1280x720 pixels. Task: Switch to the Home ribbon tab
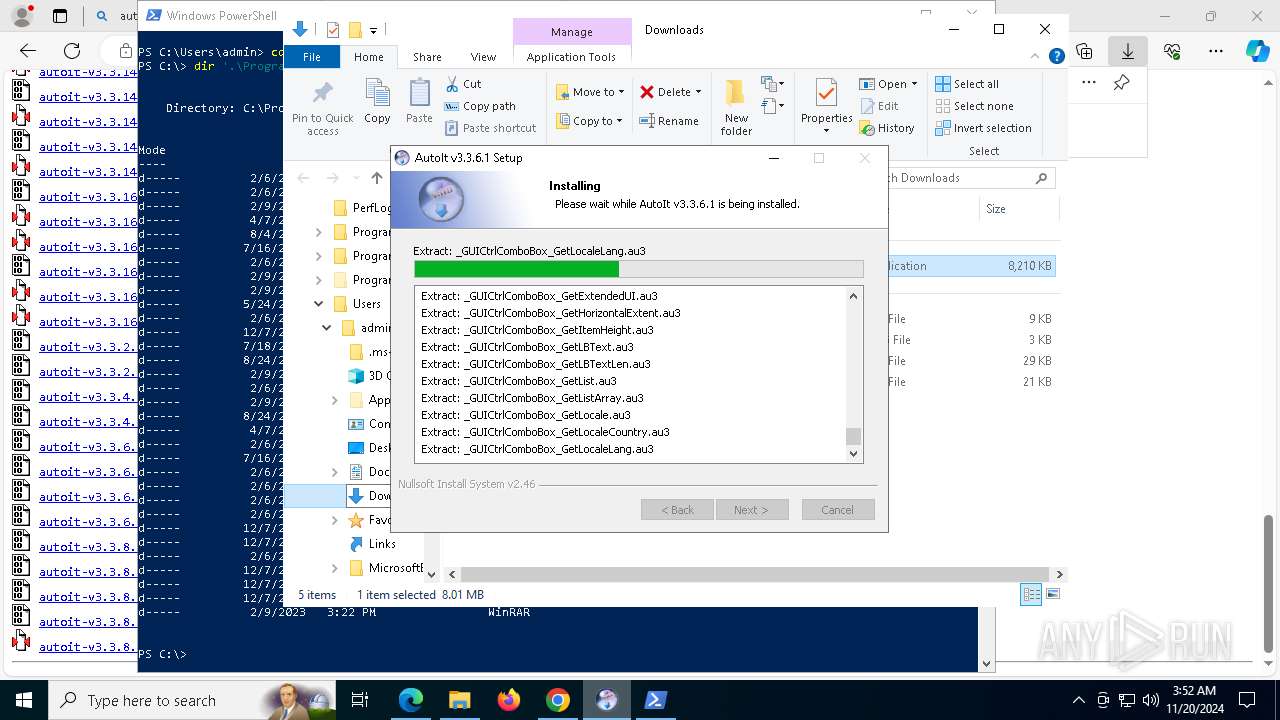[368, 57]
